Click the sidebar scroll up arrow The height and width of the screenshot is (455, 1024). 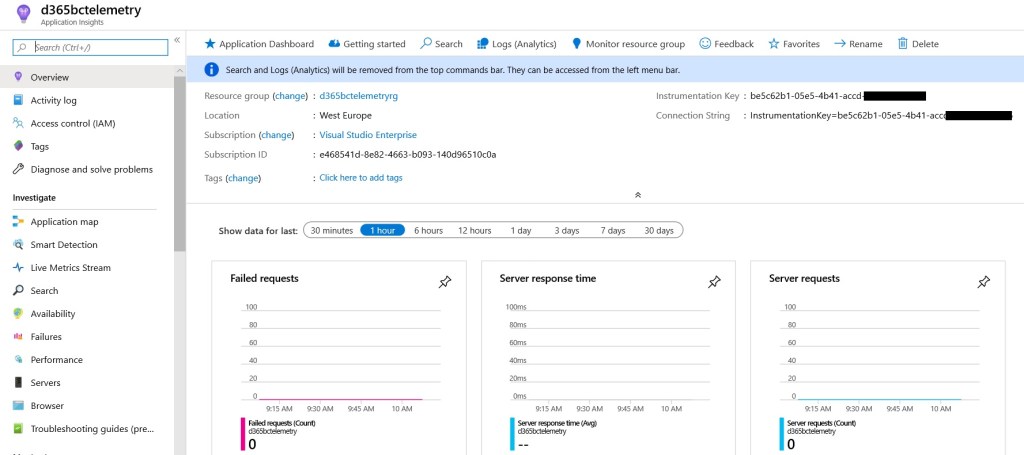(180, 70)
